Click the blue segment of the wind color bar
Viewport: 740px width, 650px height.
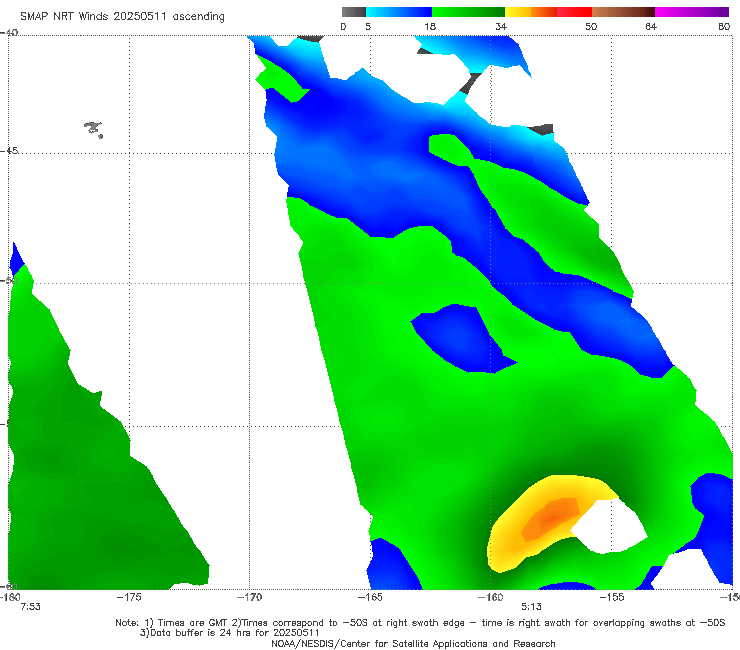click(399, 12)
